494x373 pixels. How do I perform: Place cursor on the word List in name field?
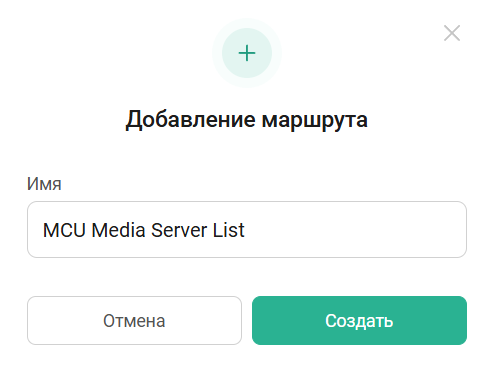point(229,230)
